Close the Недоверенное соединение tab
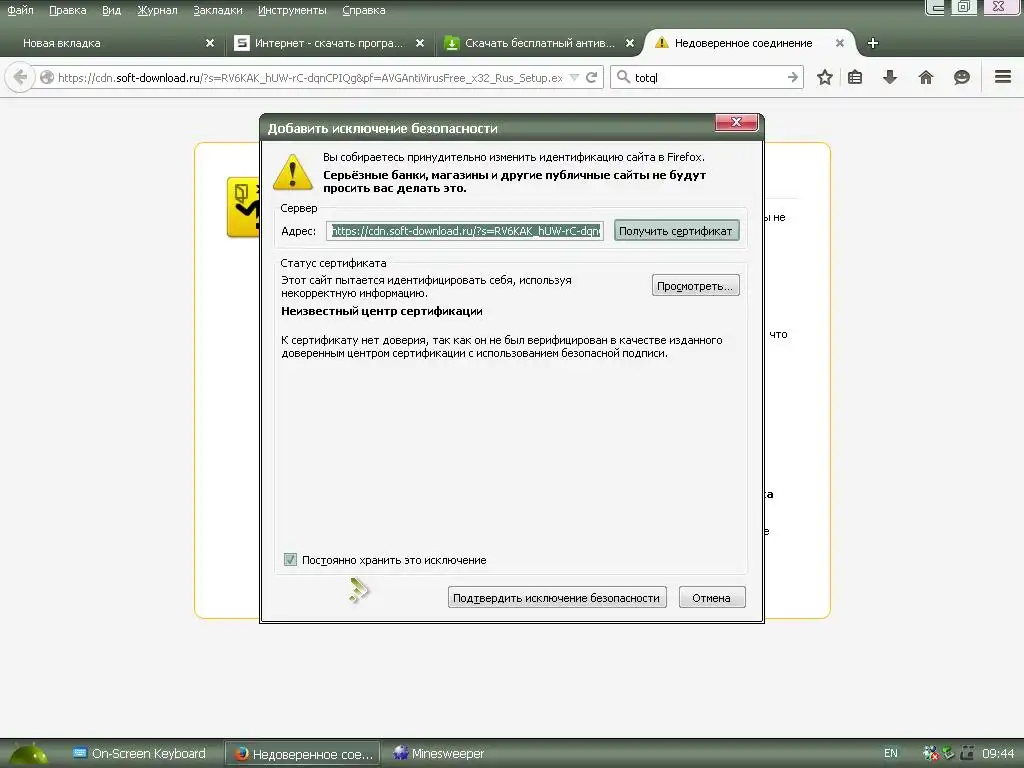1024x768 pixels. 840,43
